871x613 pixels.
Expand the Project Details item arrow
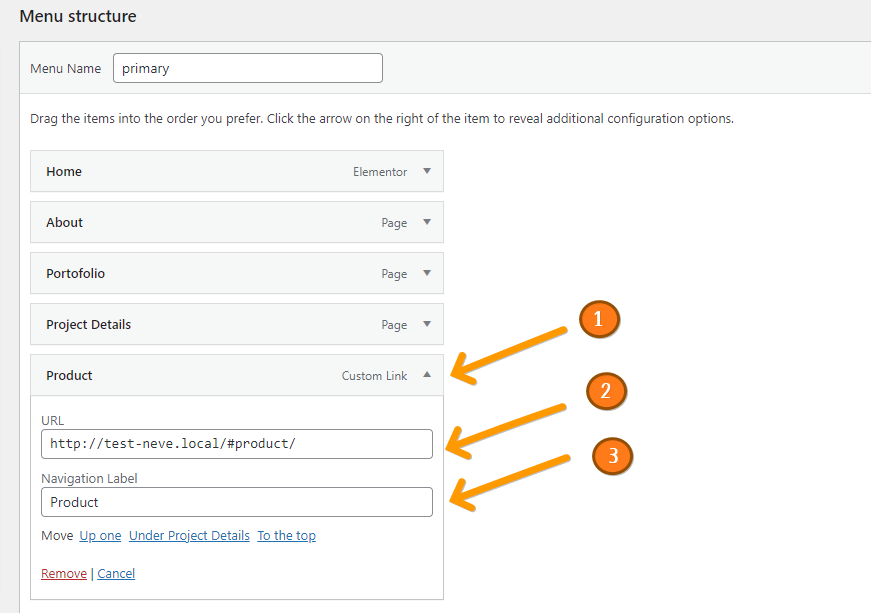427,324
